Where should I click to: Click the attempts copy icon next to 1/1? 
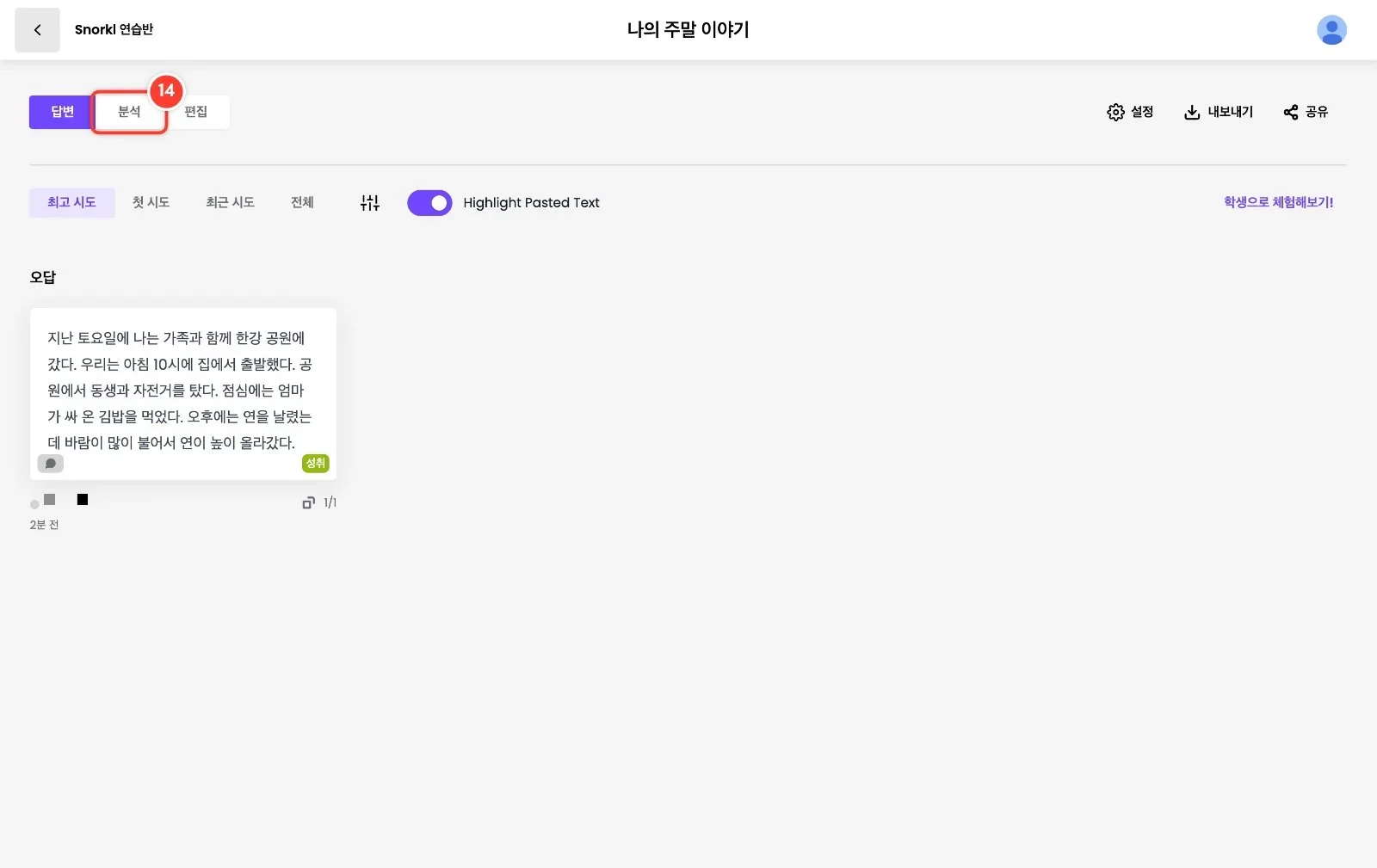click(308, 502)
